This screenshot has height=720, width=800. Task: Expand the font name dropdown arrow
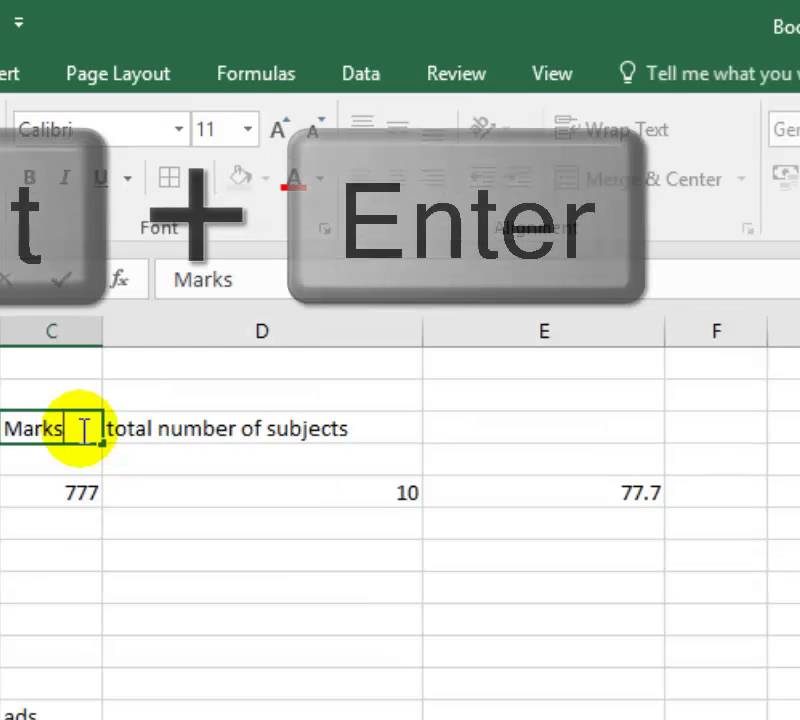[x=179, y=129]
